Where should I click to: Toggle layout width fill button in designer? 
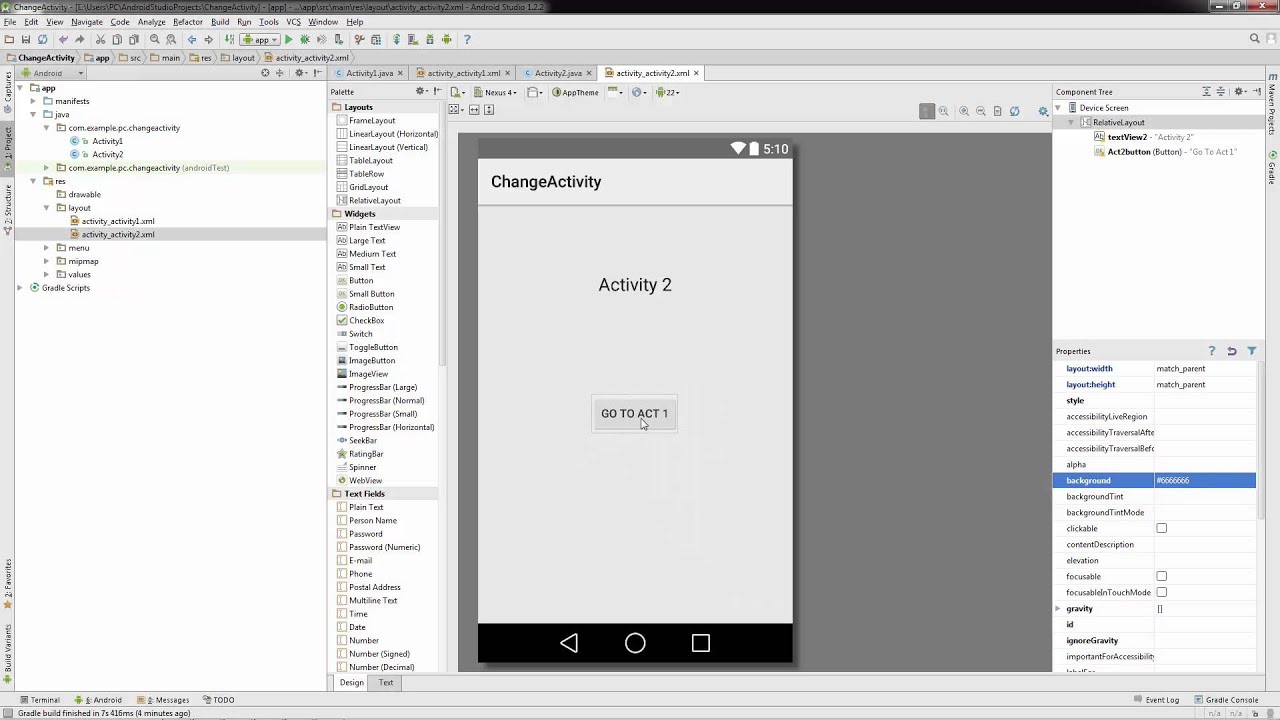coord(474,110)
